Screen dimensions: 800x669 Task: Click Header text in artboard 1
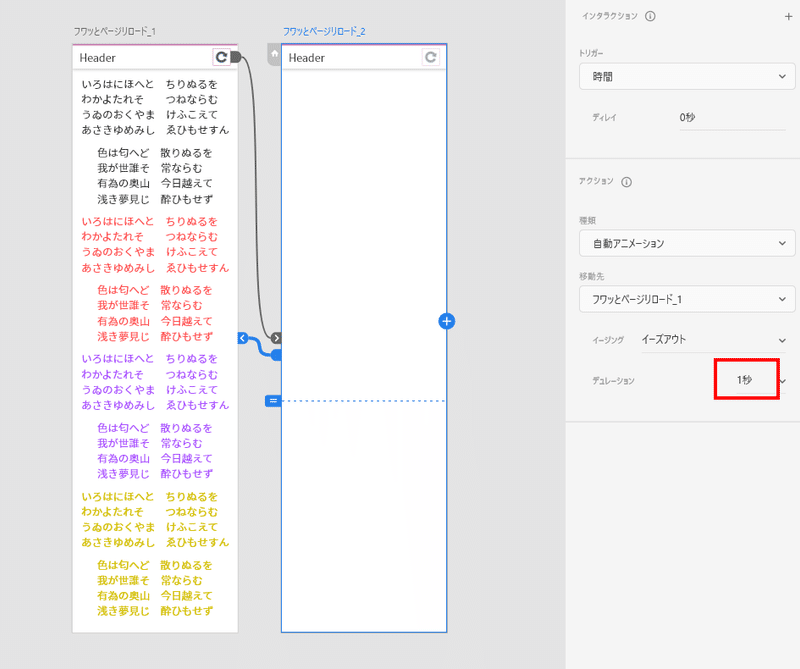[97, 58]
